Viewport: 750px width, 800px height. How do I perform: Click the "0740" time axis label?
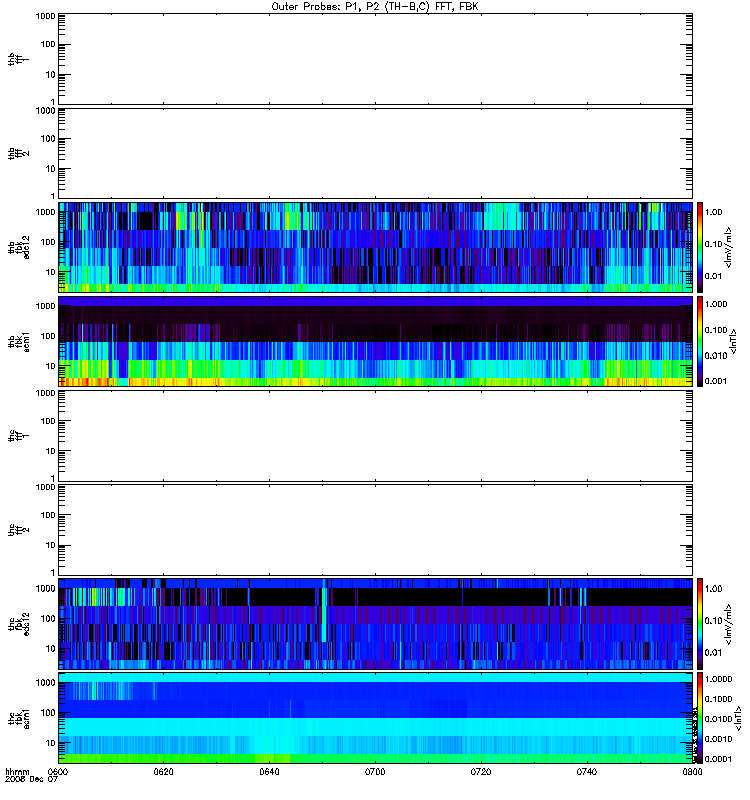[587, 771]
